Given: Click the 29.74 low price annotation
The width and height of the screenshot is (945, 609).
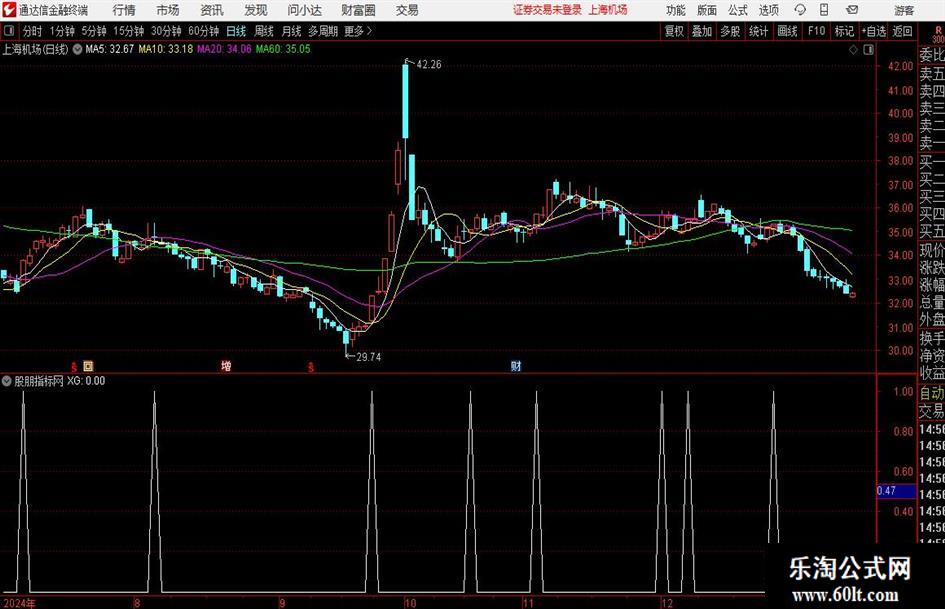Looking at the screenshot, I should coord(368,357).
